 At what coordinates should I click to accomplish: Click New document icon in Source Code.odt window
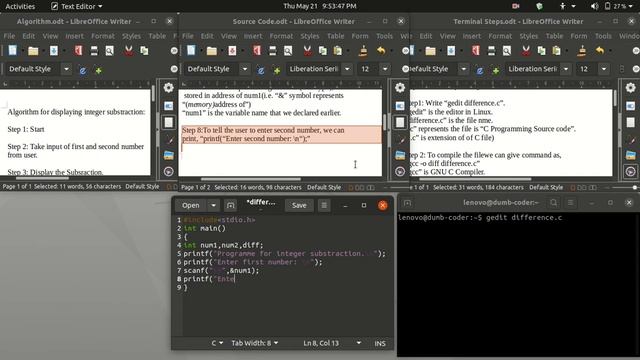click(191, 51)
